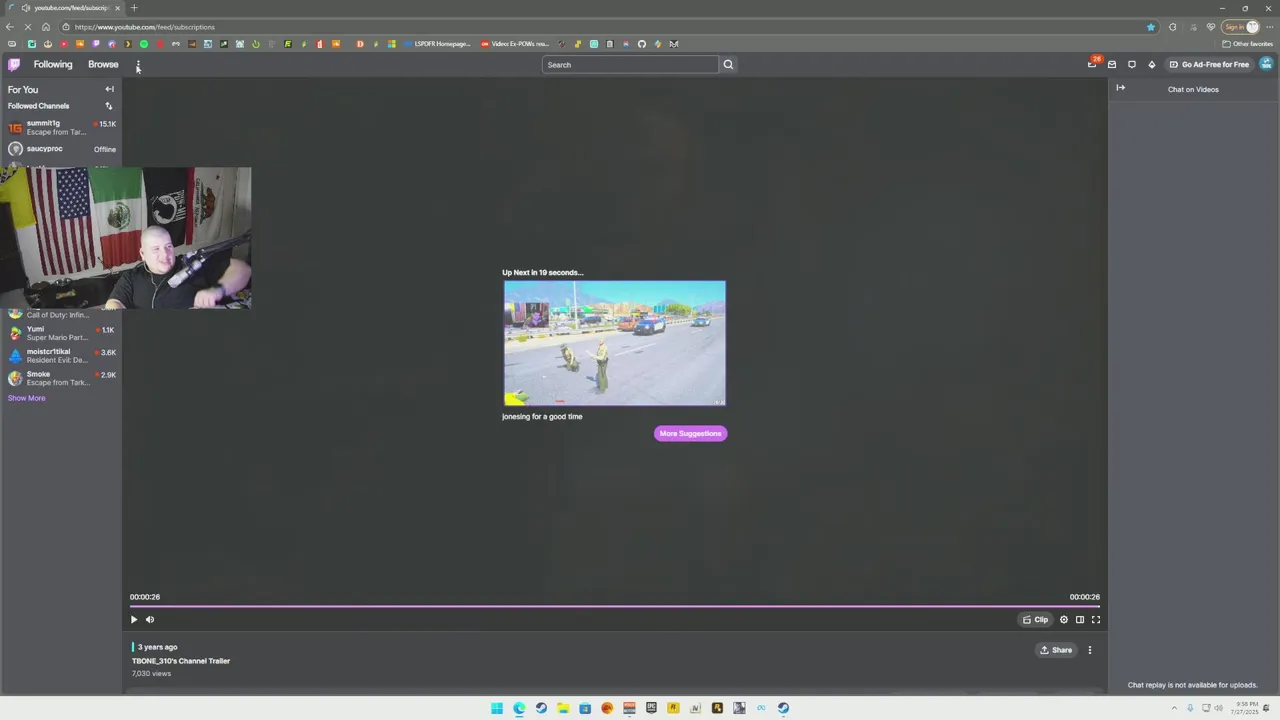The width and height of the screenshot is (1280, 720).
Task: Open the taskbar volume control
Action: coord(1218,708)
